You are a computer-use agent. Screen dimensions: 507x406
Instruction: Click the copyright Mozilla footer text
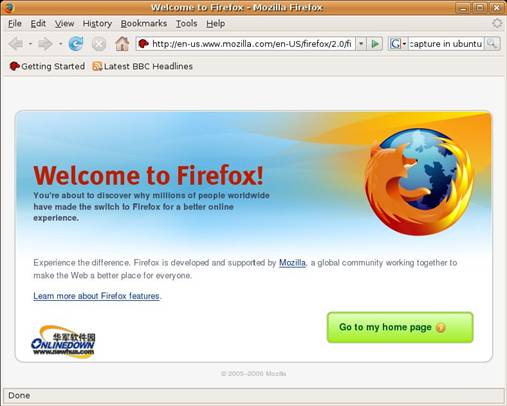[x=253, y=374]
